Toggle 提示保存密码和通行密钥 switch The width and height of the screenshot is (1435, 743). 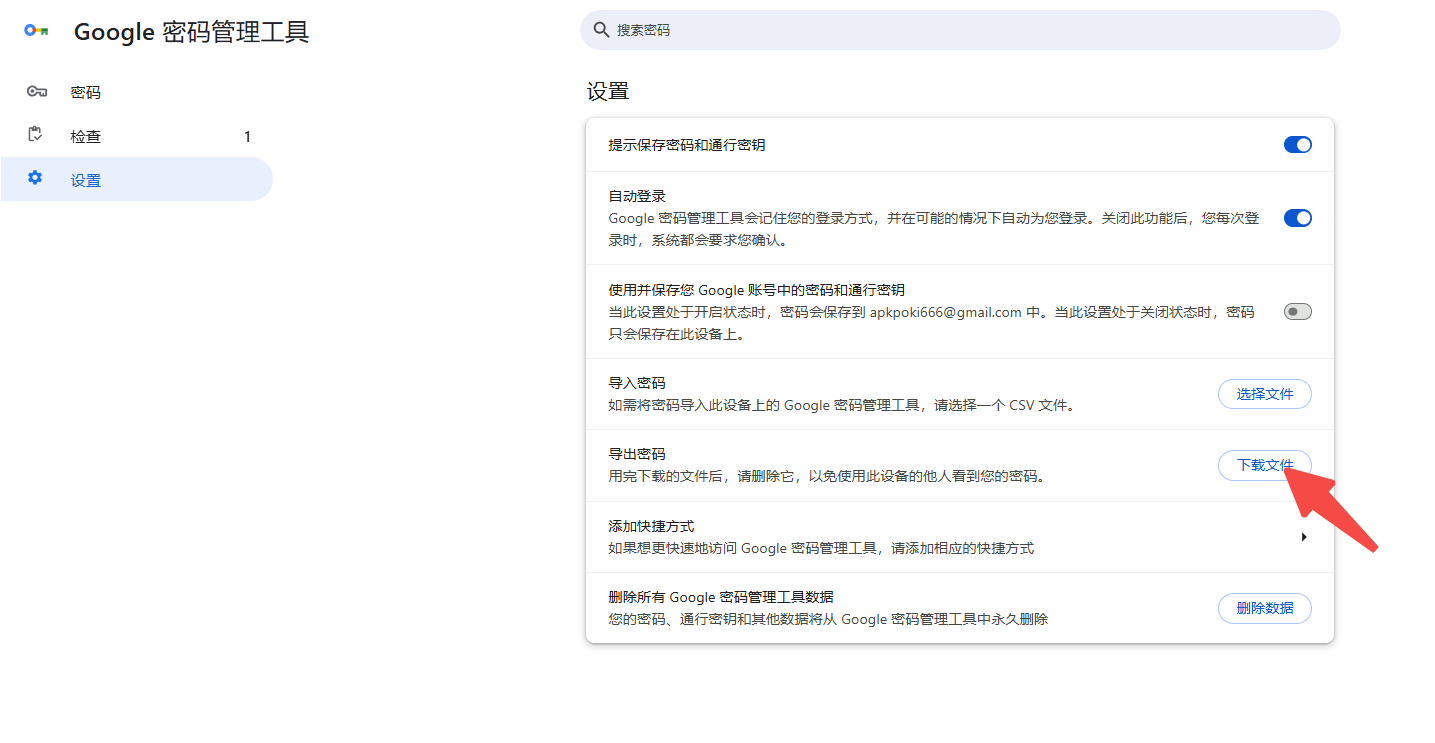point(1297,145)
